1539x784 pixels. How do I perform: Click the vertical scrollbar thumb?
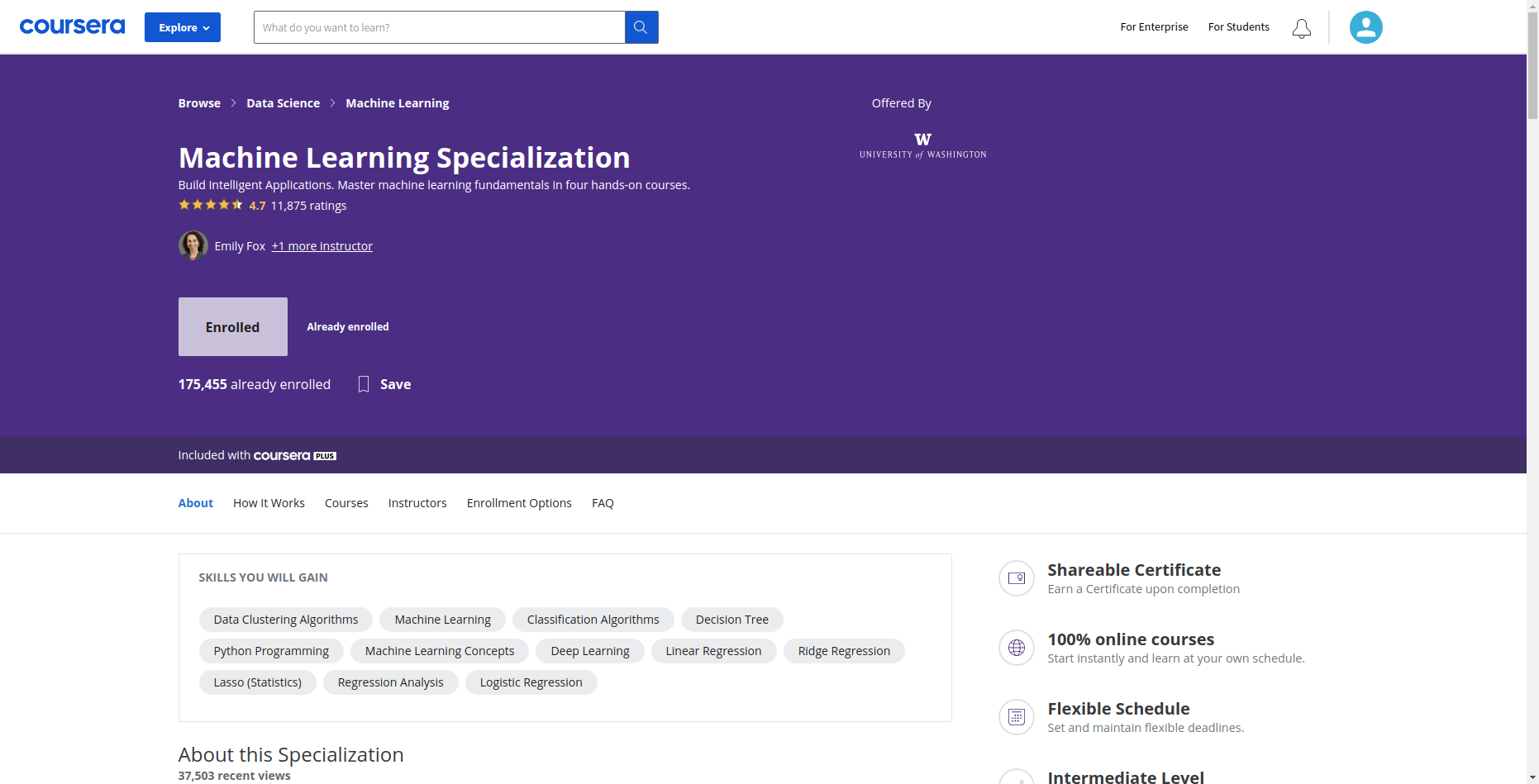point(1532,66)
